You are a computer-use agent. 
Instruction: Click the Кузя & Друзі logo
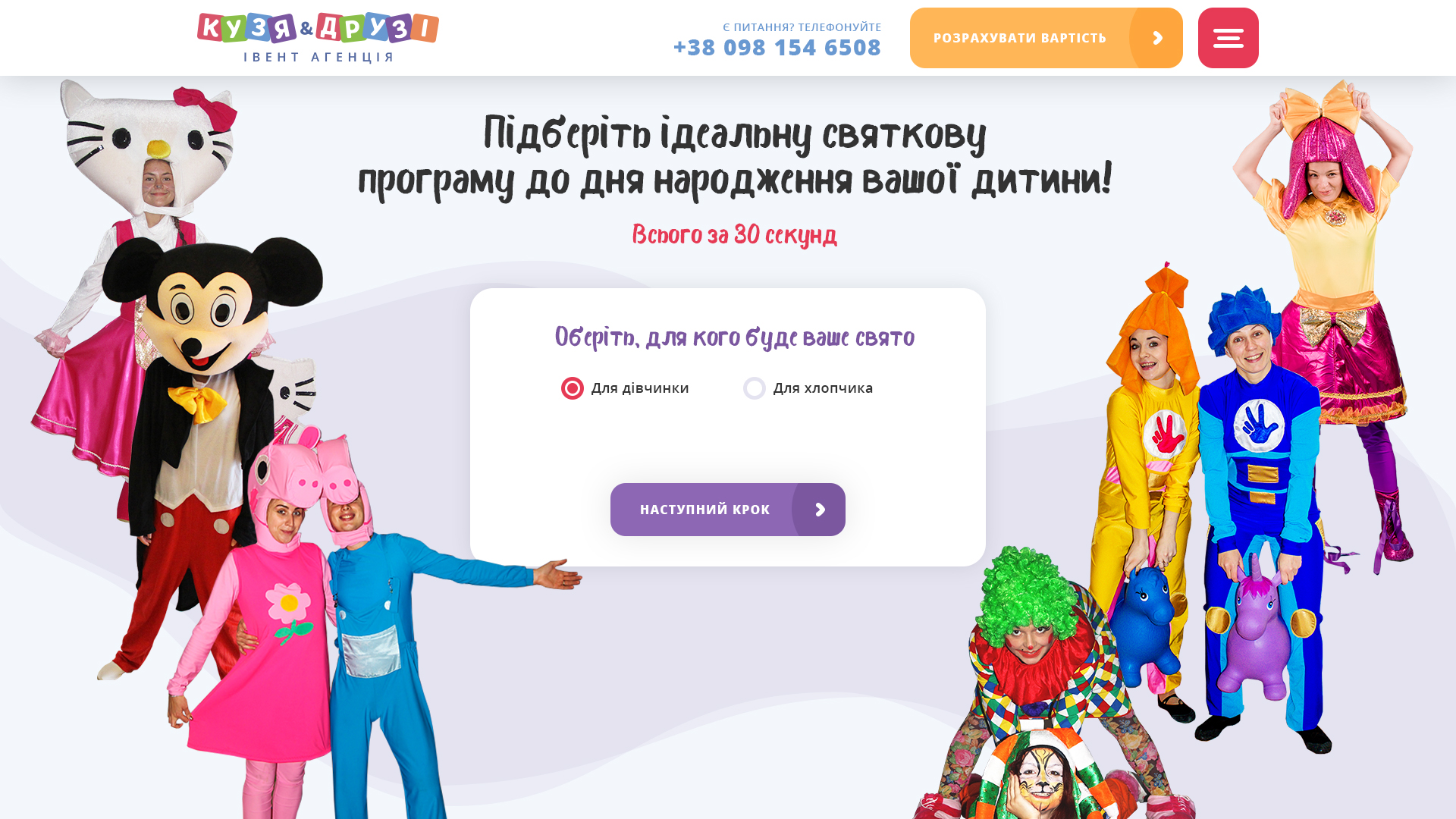click(318, 37)
